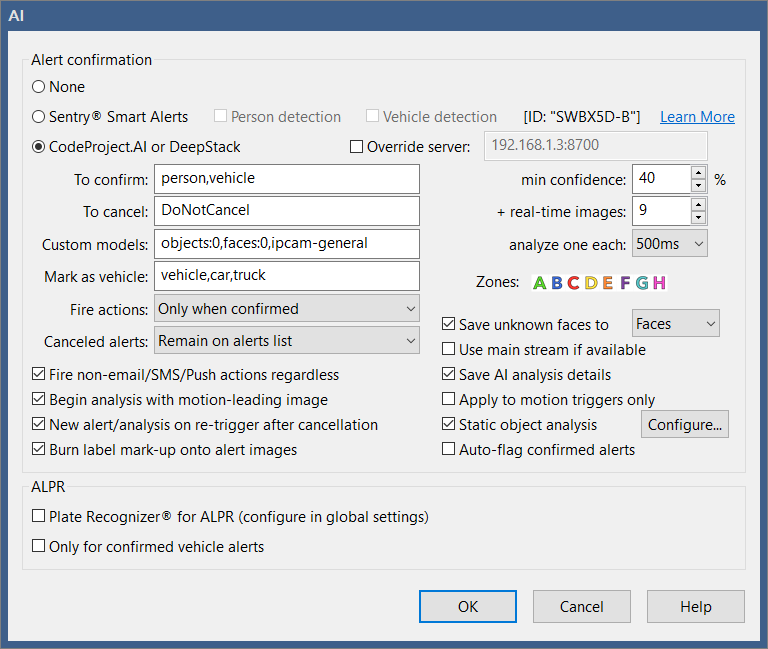Toggle the purple zone F icon
This screenshot has height=649, width=768.
(x=625, y=283)
